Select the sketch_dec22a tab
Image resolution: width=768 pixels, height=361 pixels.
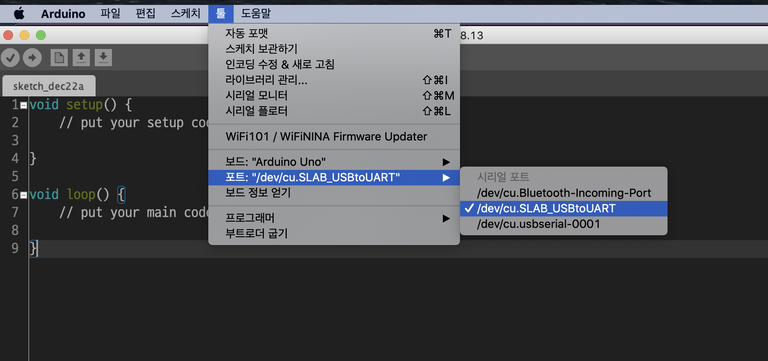(48, 87)
